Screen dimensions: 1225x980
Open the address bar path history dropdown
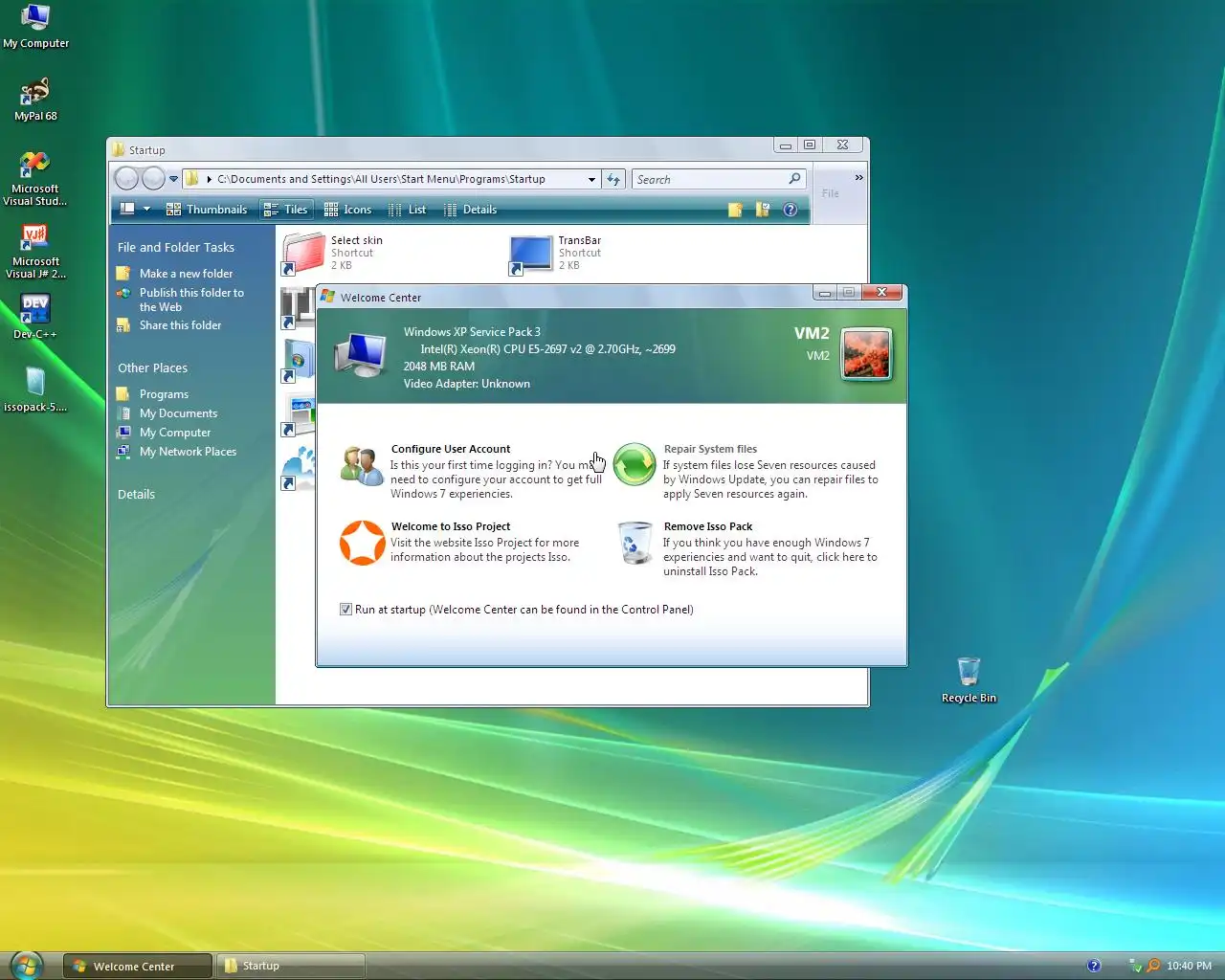tap(591, 179)
